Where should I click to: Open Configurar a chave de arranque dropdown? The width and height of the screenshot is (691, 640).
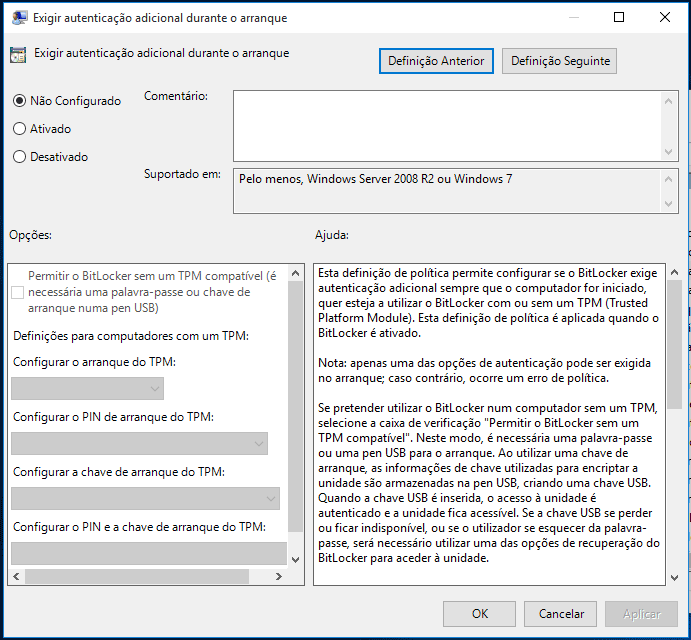point(145,499)
